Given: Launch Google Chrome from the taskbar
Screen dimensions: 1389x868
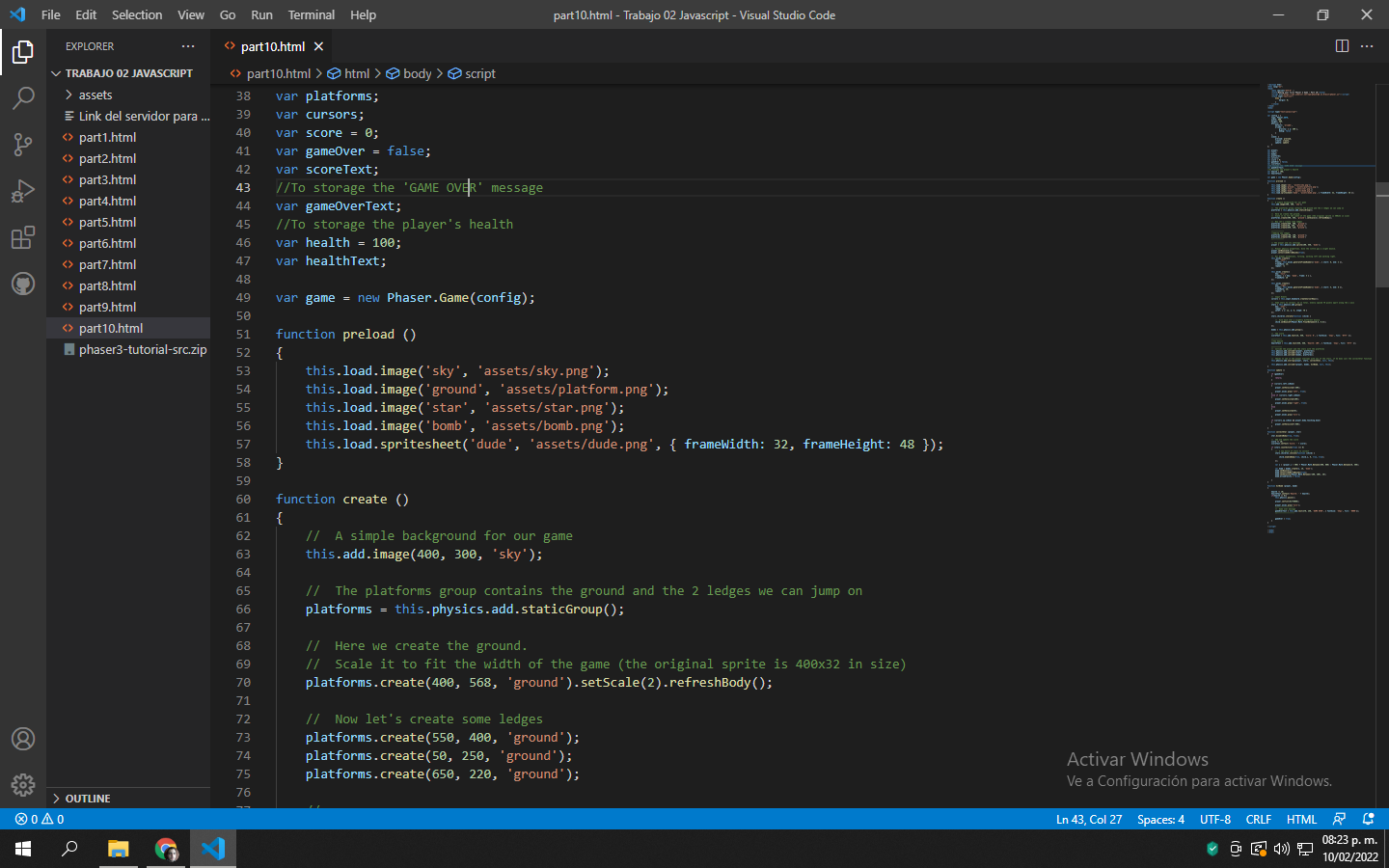Looking at the screenshot, I should [166, 850].
